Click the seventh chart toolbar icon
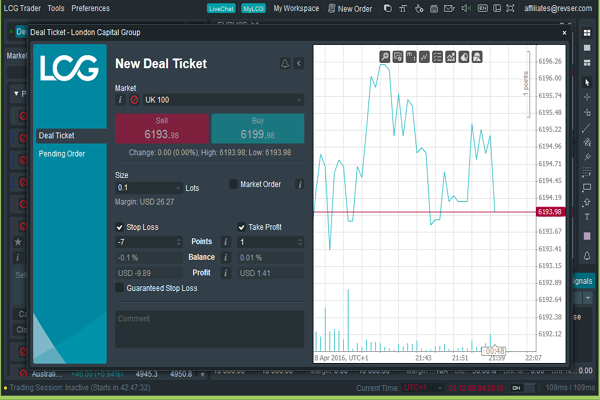 464,57
